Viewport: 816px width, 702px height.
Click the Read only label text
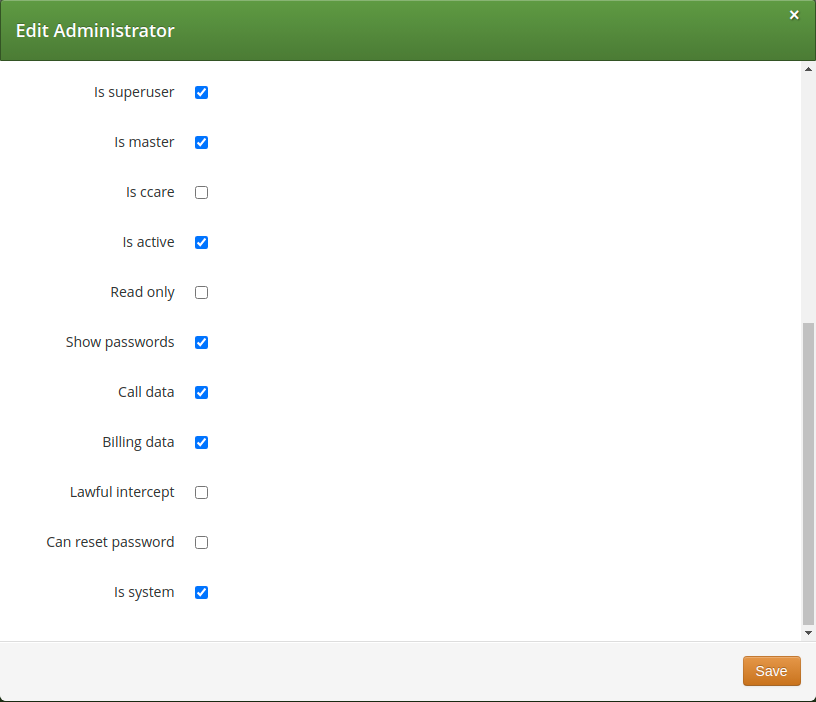click(142, 292)
